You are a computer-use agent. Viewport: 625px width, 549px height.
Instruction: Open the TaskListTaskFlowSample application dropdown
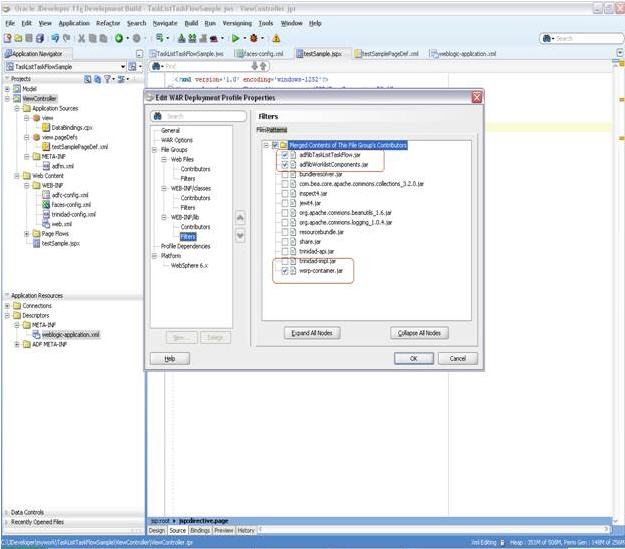pos(123,67)
